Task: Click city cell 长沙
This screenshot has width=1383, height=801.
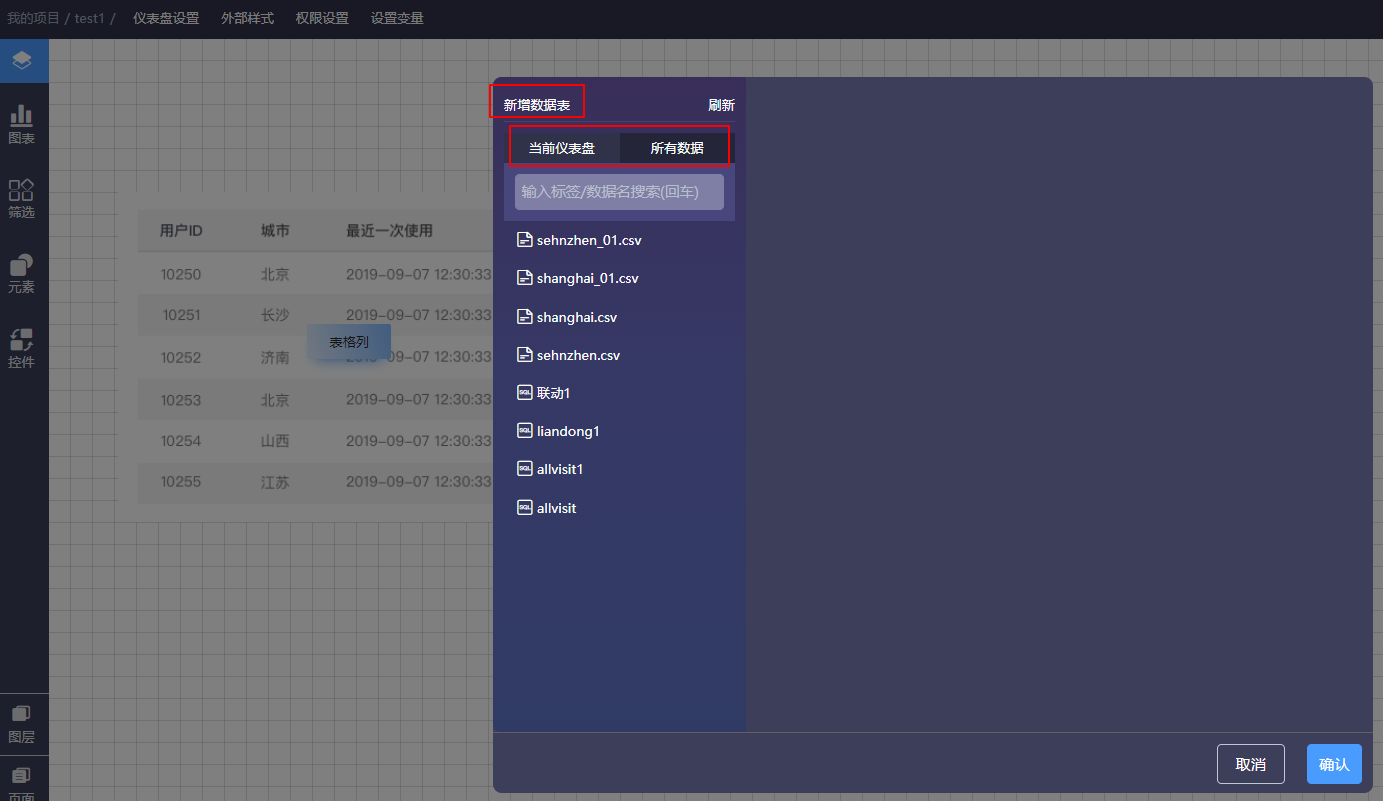Action: 275,315
